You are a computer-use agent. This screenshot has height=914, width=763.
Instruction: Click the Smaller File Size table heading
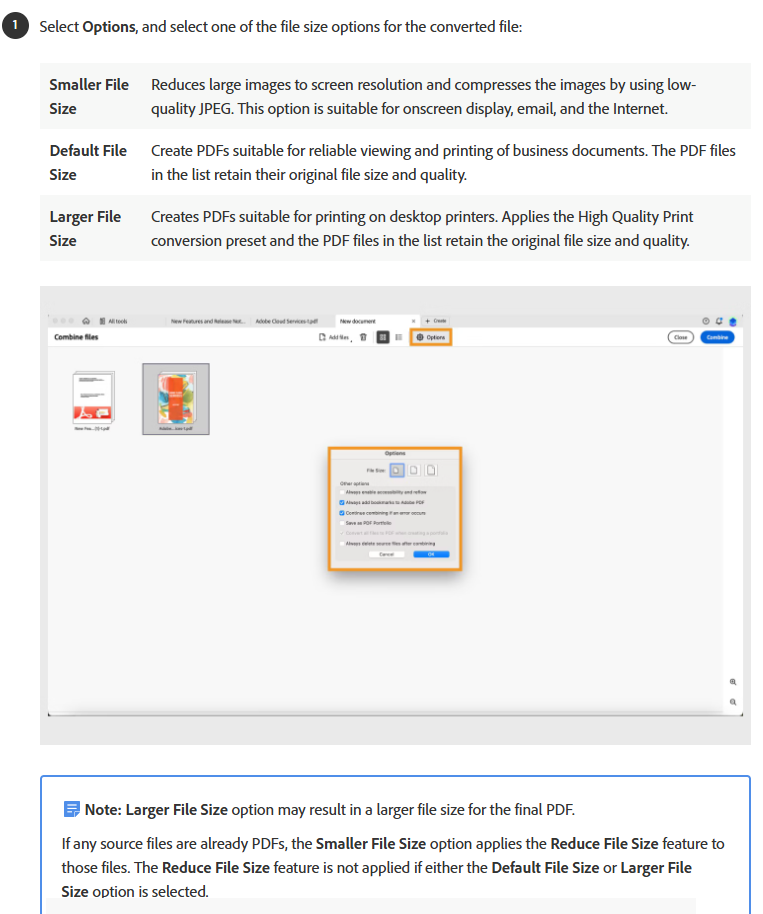(89, 97)
